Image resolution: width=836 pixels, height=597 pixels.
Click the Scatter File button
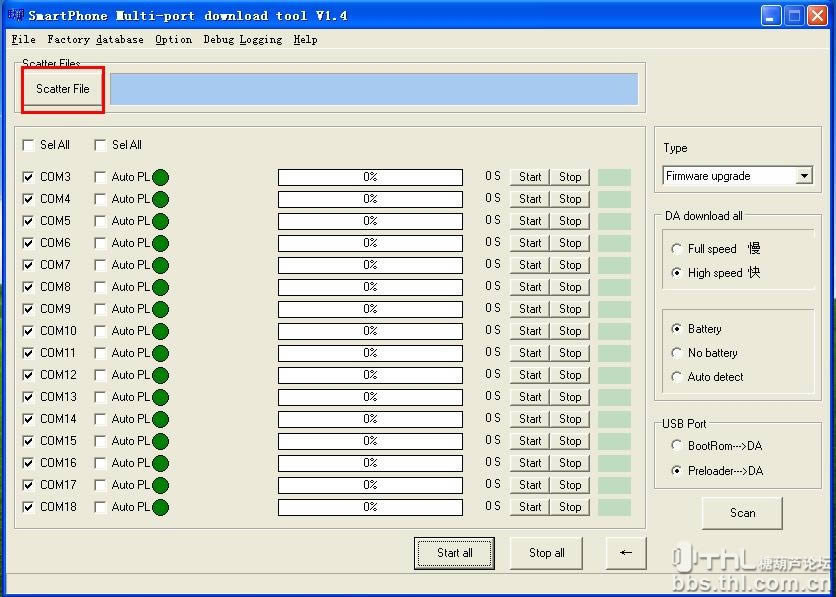pos(63,89)
